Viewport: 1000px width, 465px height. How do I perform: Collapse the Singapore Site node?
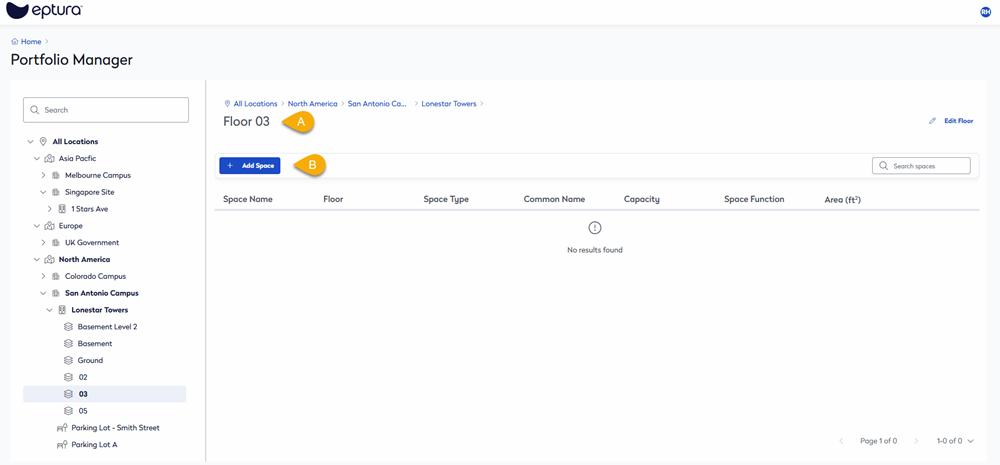click(x=43, y=192)
